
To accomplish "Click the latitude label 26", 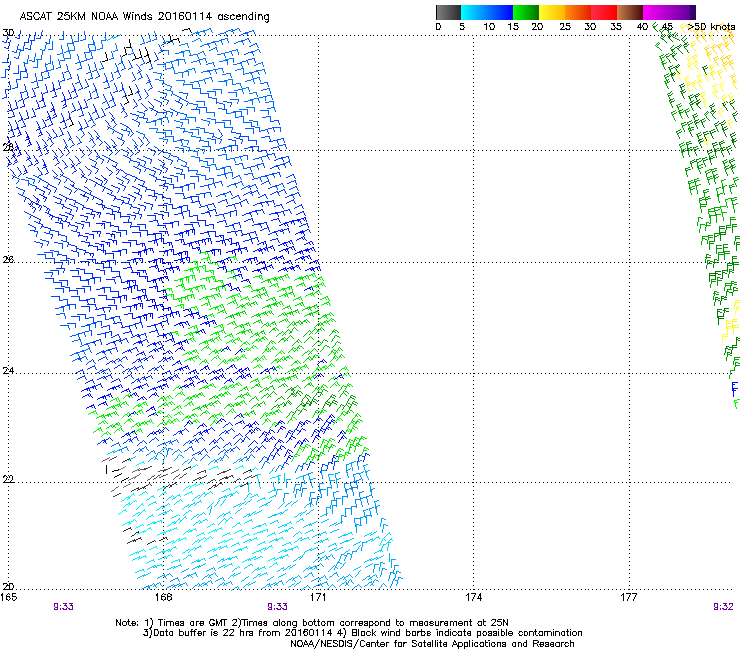I will click(x=8, y=259).
